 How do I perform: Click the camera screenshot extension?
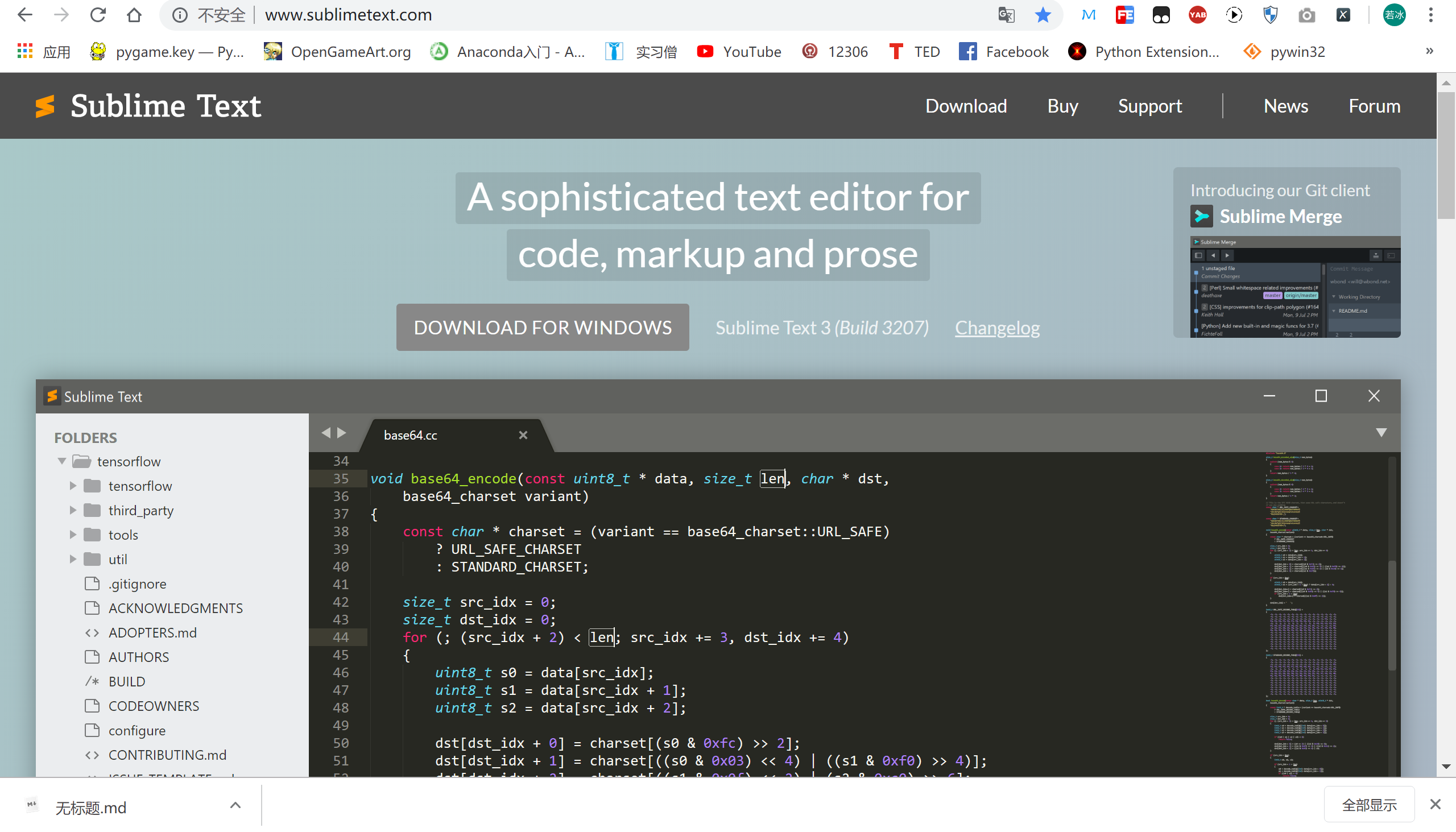pyautogui.click(x=1307, y=15)
